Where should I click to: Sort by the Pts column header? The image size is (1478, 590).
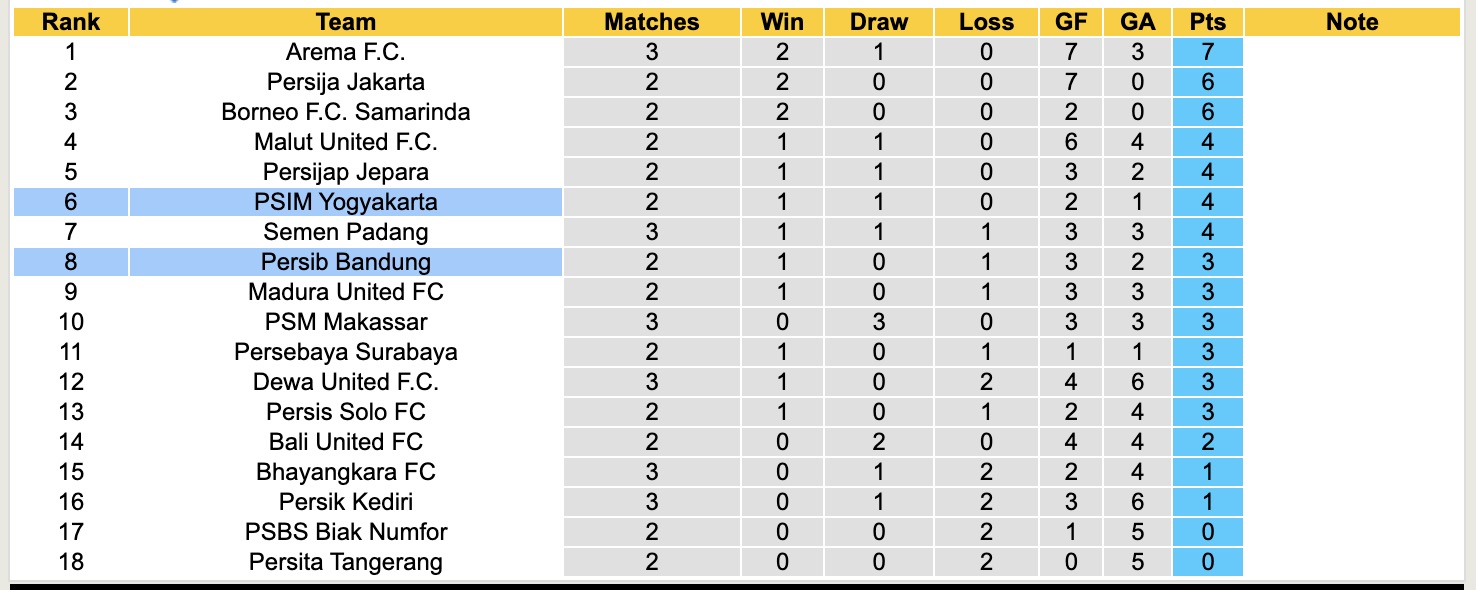(x=1208, y=22)
